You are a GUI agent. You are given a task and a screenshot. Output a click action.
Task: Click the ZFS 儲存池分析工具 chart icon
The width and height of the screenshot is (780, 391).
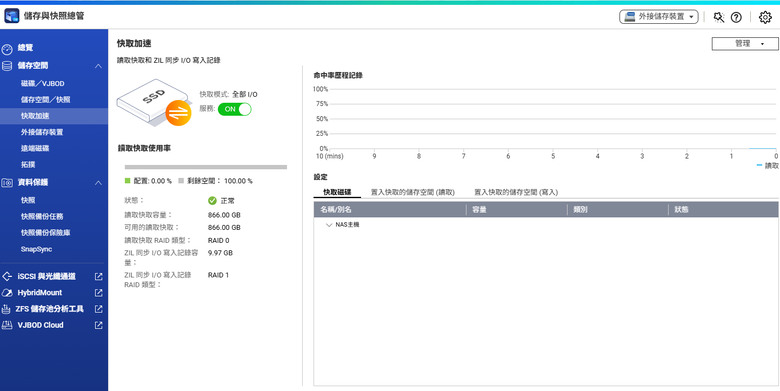tap(6, 309)
